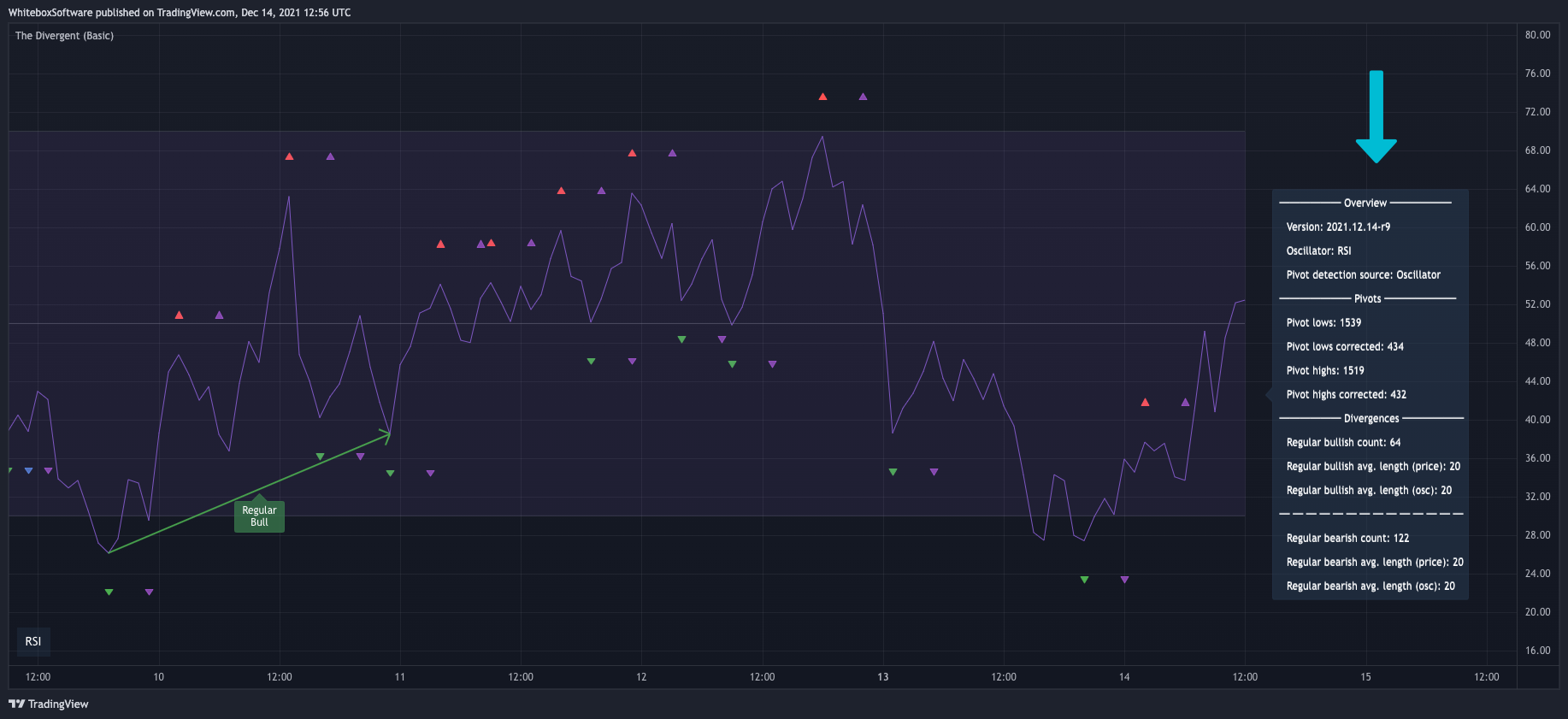Click the Overview section heading
Image resolution: width=1568 pixels, height=719 pixels.
(1365, 203)
